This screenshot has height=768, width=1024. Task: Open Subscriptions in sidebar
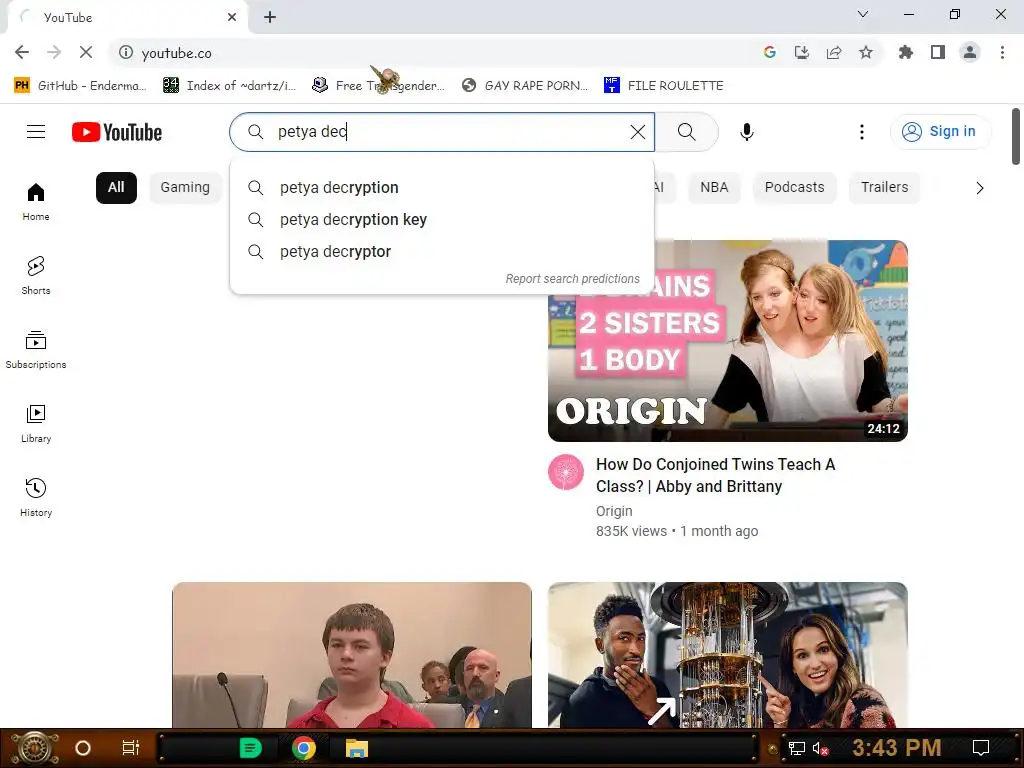[36, 349]
